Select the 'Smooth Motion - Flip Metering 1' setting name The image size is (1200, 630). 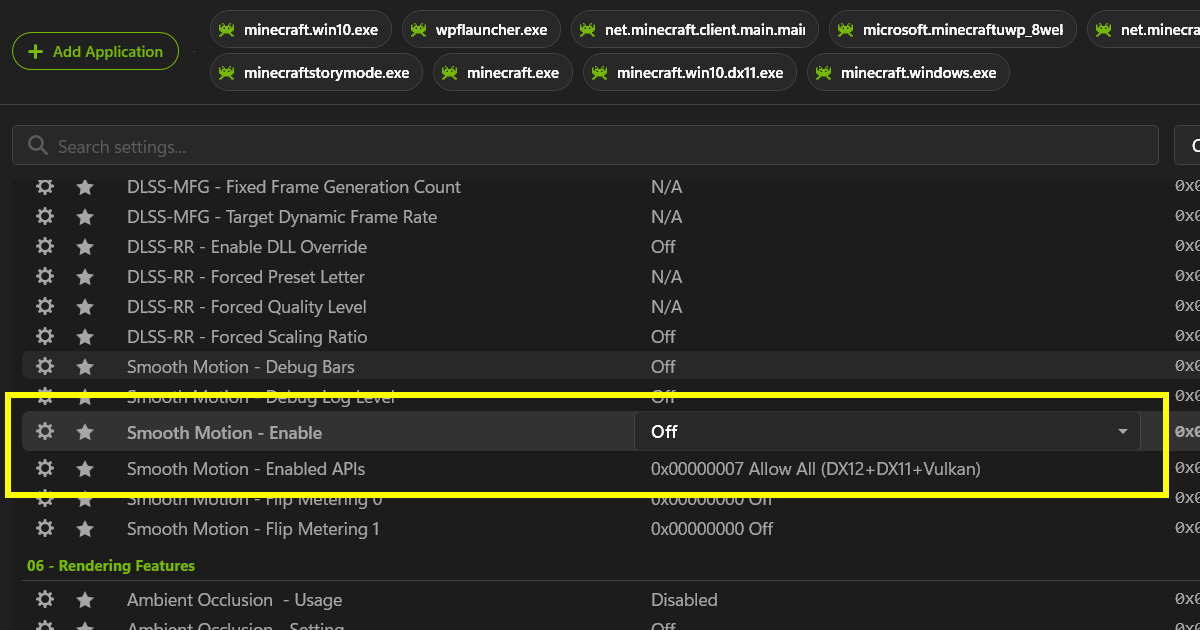(254, 528)
